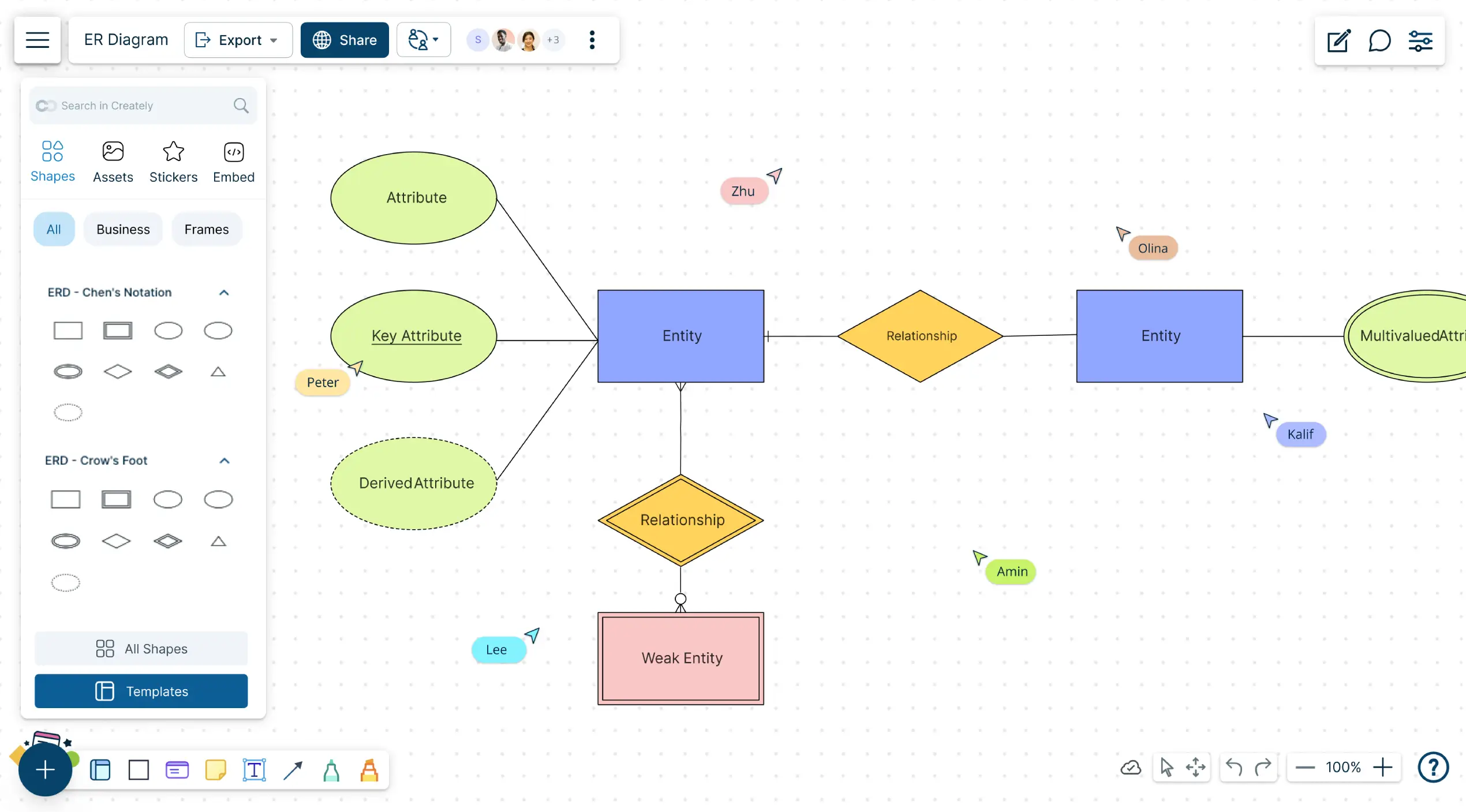The width and height of the screenshot is (1466, 812).
Task: Collapse the ERD Crow's Foot section
Action: (x=223, y=460)
